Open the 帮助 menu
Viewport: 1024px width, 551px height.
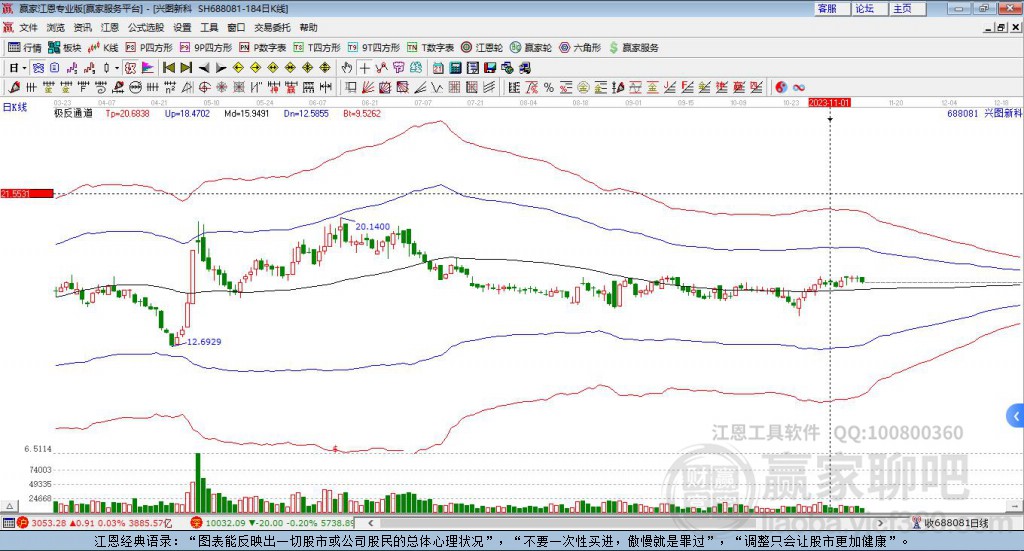(308, 27)
